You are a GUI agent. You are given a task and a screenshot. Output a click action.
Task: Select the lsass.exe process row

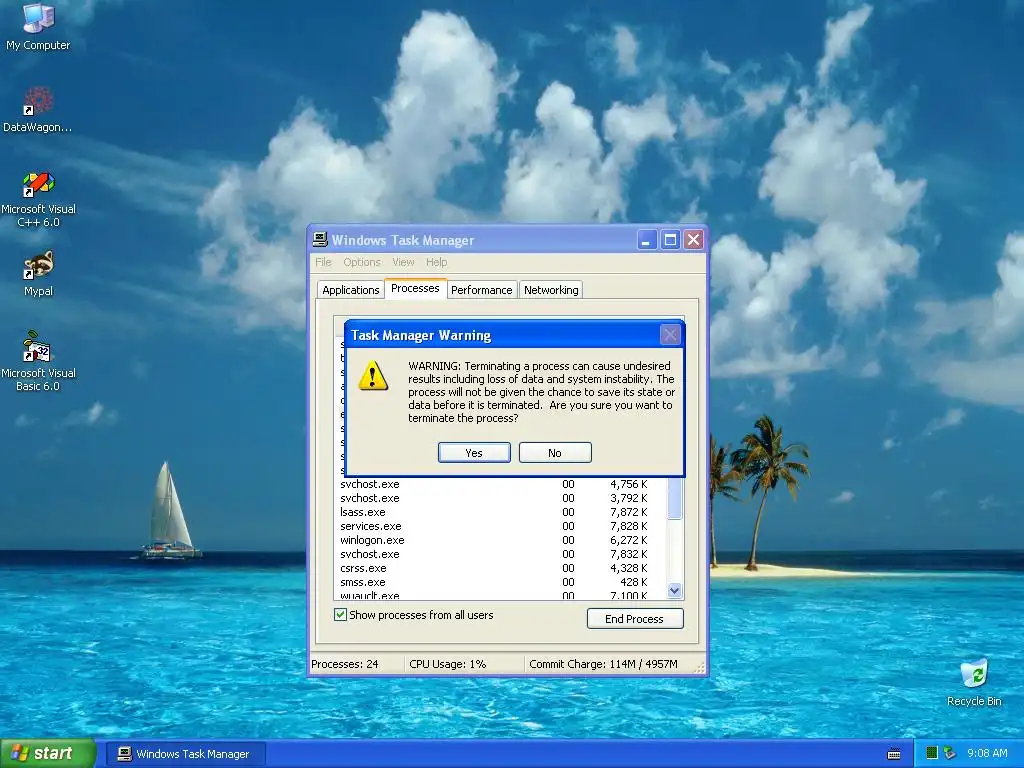[502, 512]
